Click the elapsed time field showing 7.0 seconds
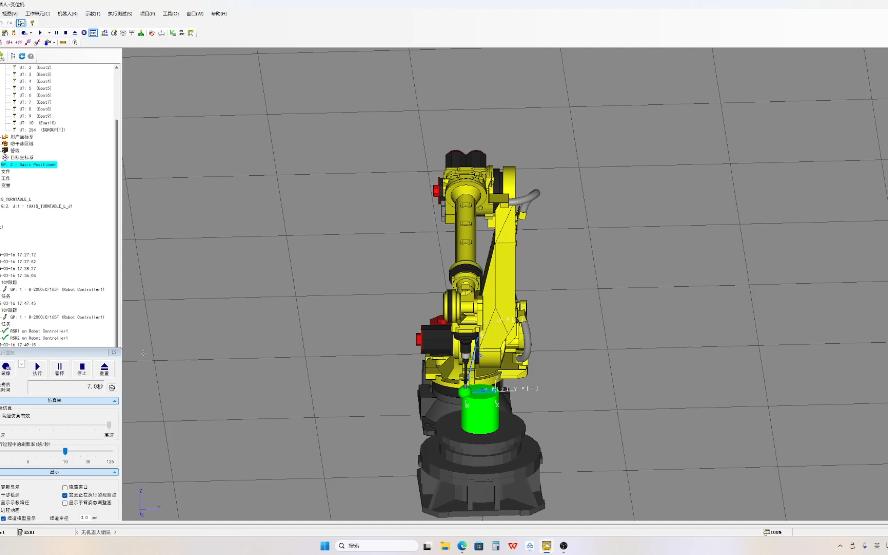 click(x=67, y=387)
